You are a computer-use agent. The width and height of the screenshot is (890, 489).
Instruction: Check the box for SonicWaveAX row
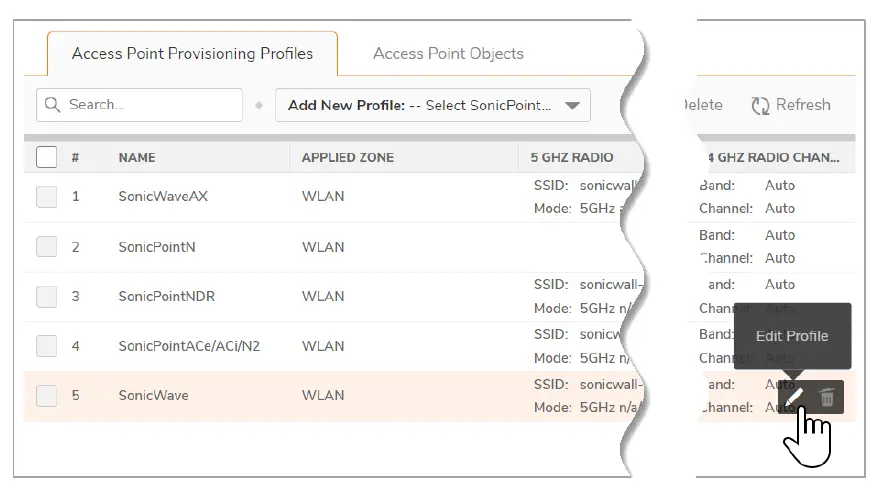coord(47,197)
